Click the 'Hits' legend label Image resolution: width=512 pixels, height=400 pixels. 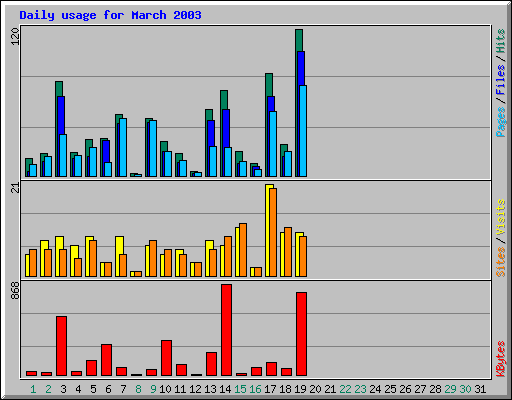[501, 41]
